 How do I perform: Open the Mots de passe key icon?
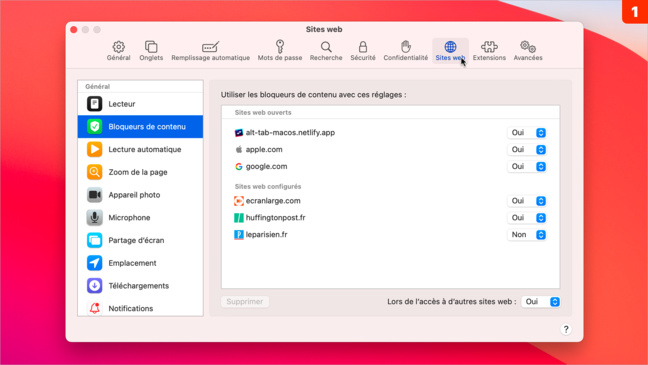point(280,46)
